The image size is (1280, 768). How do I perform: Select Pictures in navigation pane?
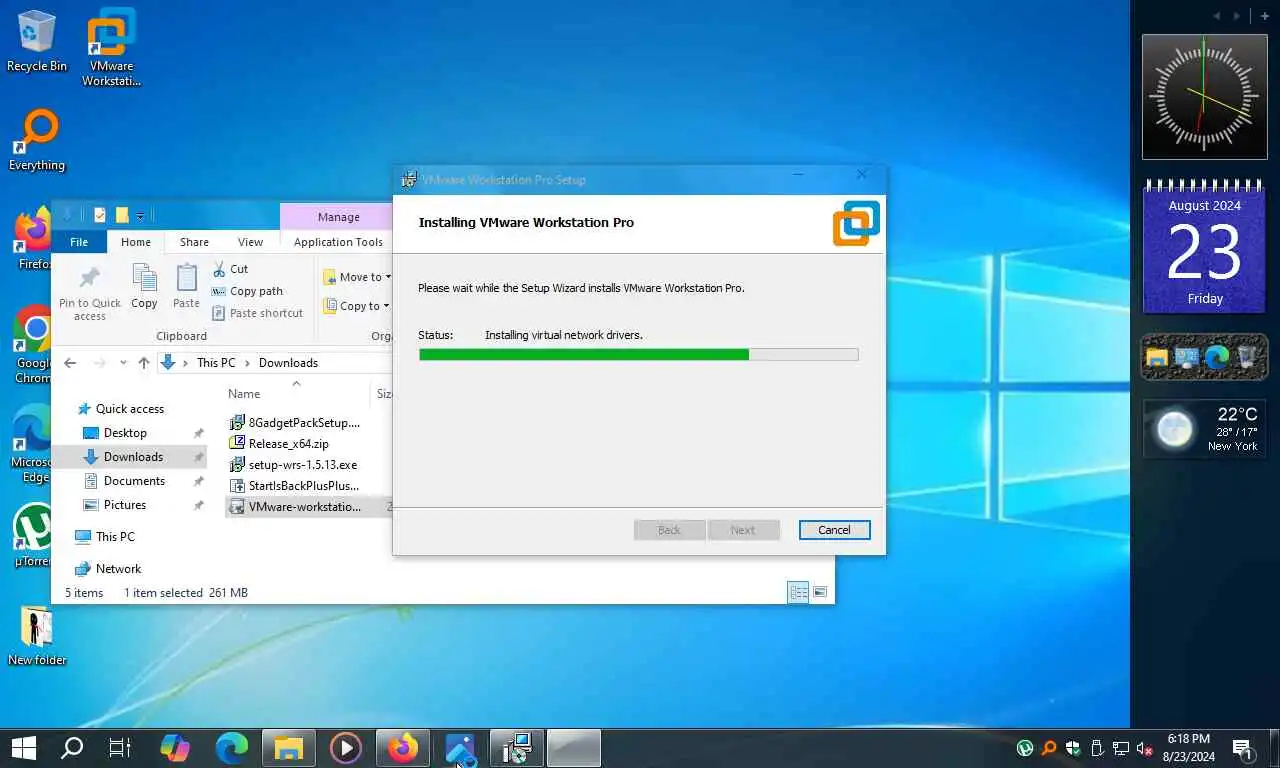pos(125,505)
